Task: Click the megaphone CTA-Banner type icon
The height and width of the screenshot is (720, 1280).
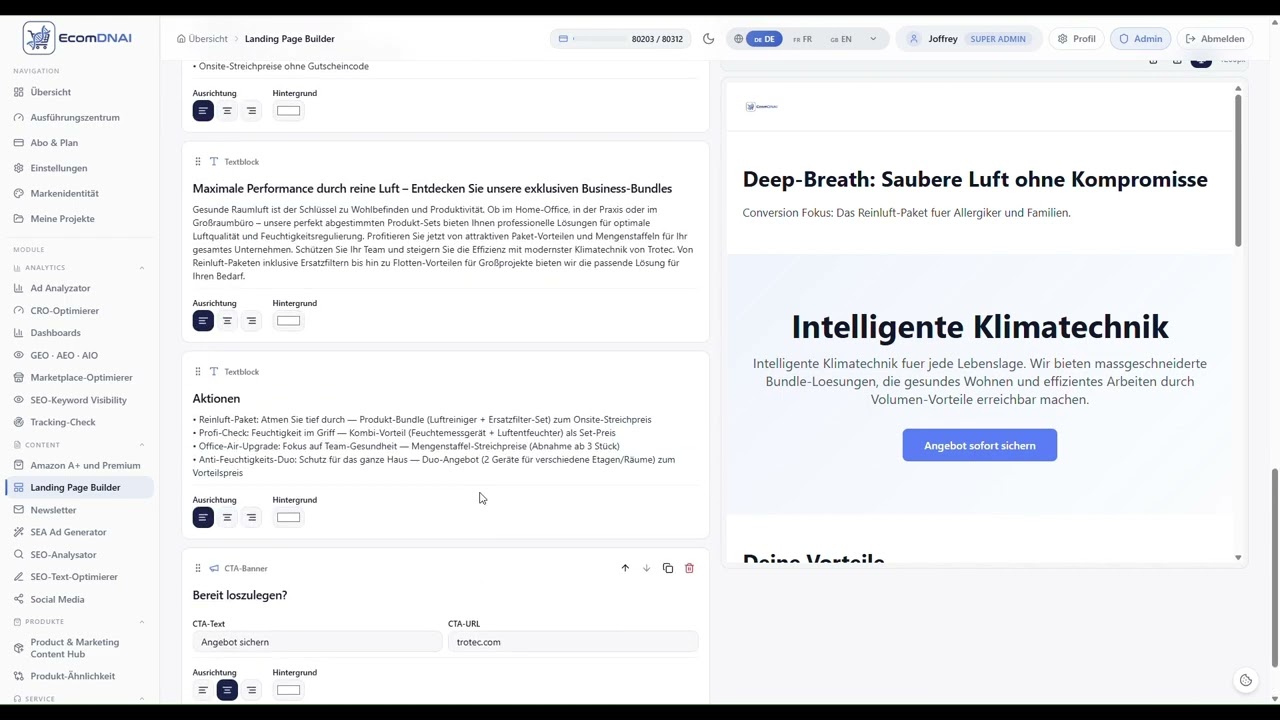Action: [214, 568]
